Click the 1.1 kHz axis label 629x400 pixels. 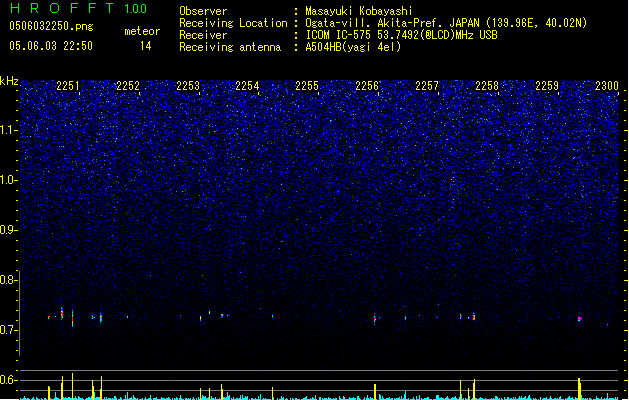[9, 130]
